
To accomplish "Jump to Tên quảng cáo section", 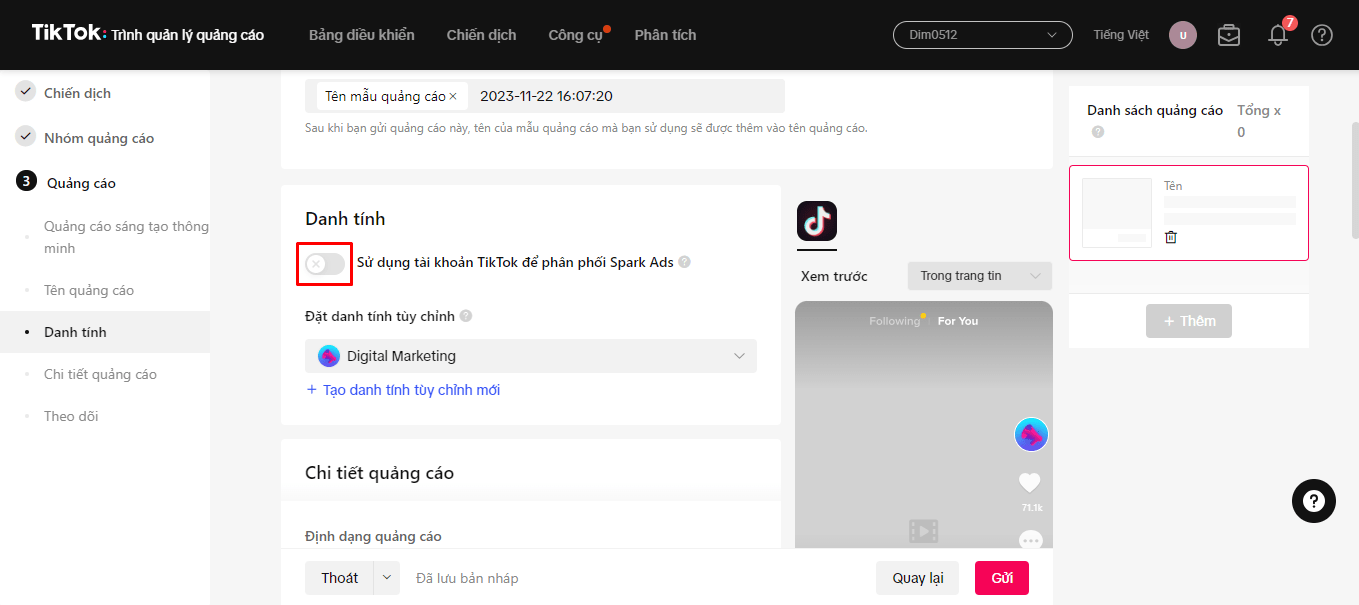I will click(89, 290).
